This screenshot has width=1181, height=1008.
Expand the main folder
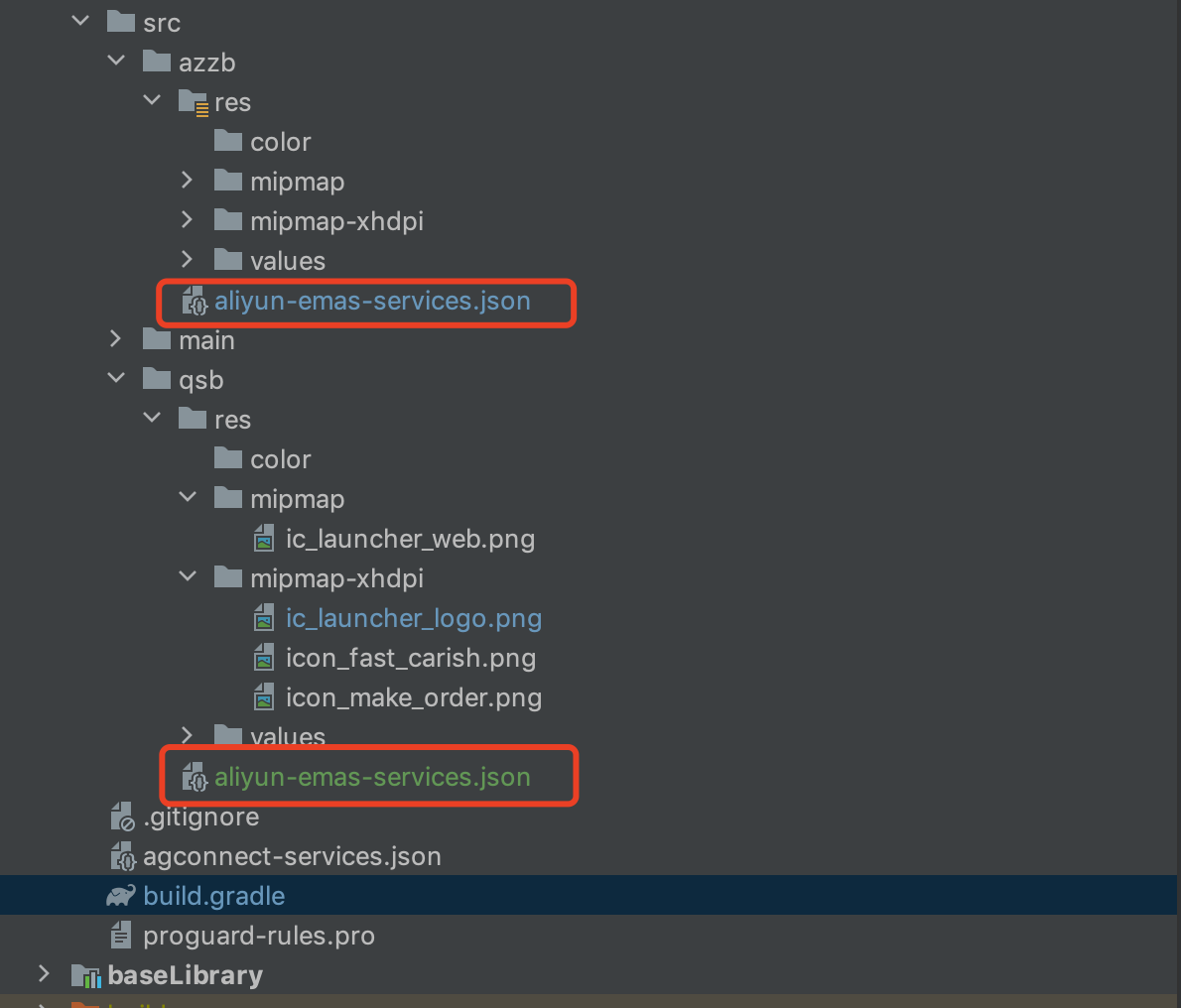[115, 338]
